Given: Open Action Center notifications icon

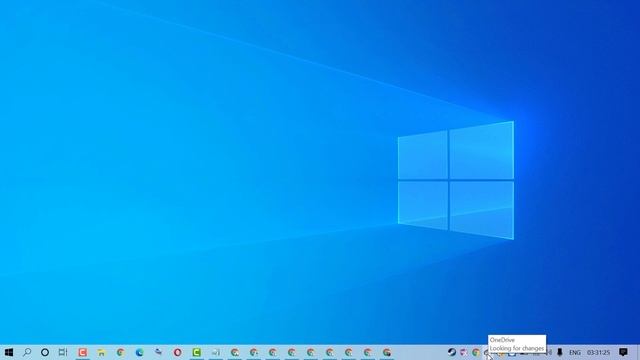Looking at the screenshot, I should [623, 352].
